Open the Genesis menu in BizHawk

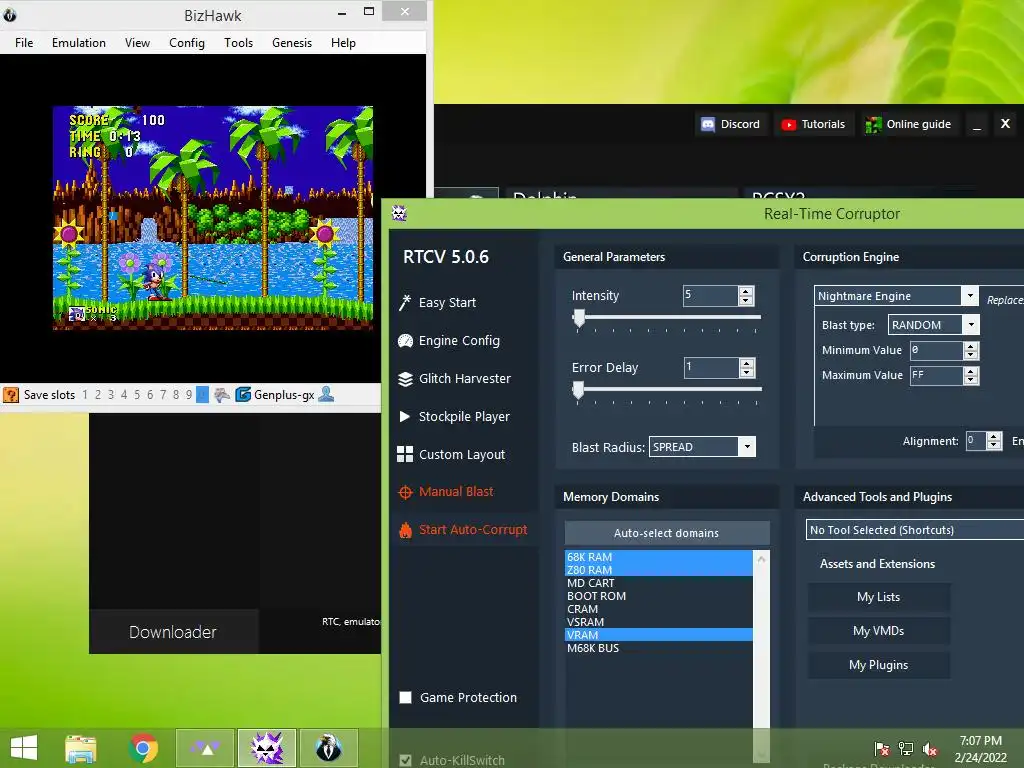point(292,42)
